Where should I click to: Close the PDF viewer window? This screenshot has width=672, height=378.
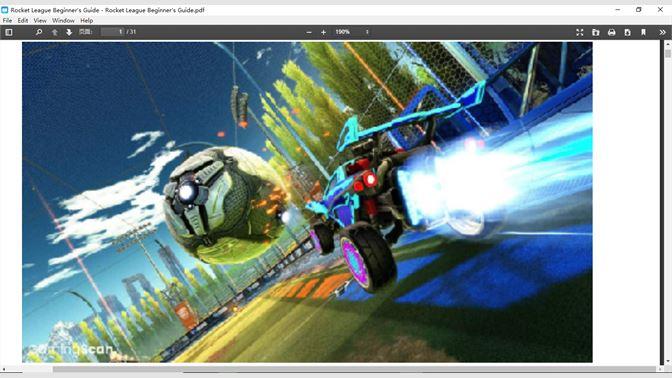coord(660,9)
